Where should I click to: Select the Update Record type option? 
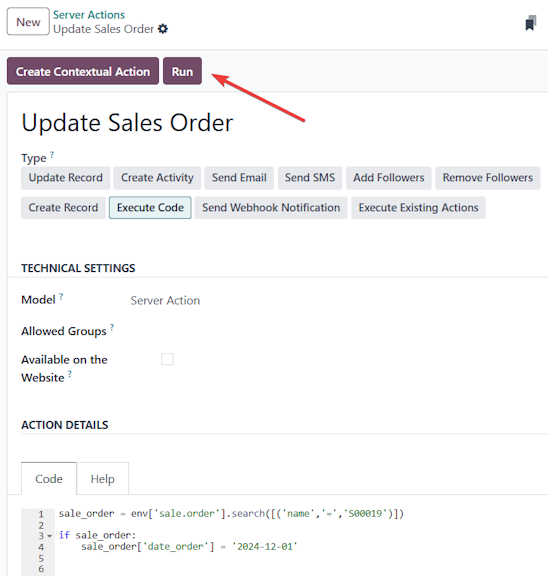click(65, 178)
